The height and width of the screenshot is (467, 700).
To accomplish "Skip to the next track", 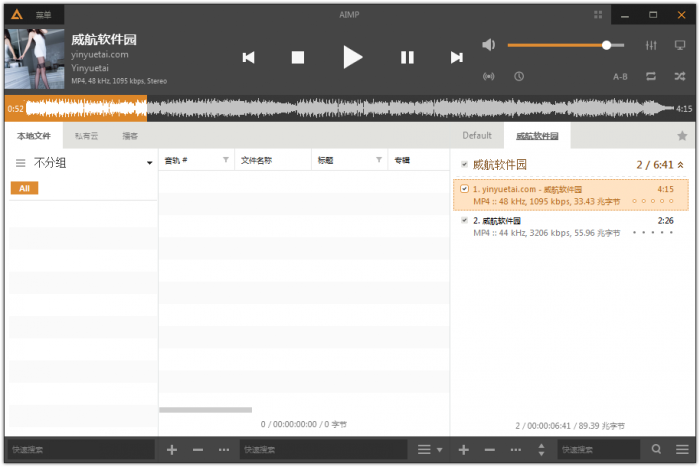I will point(456,58).
